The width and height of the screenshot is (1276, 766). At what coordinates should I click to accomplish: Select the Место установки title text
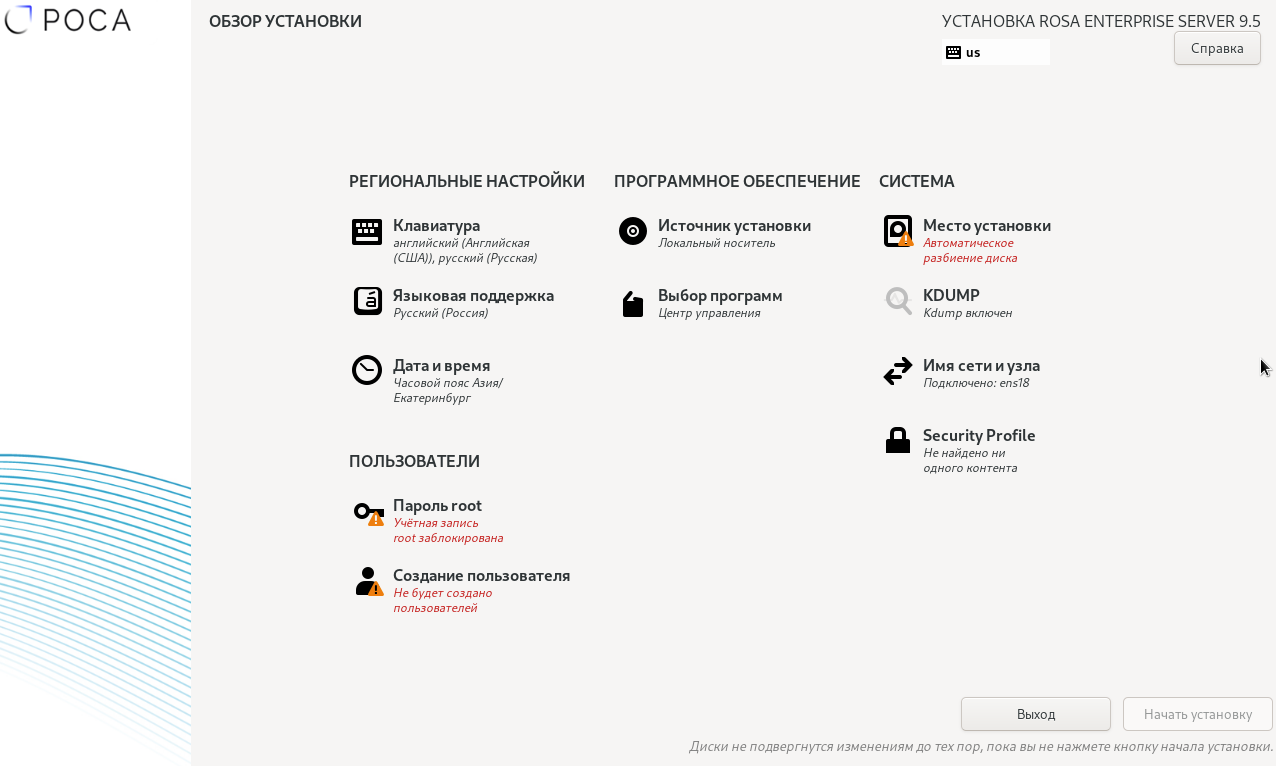(986, 226)
